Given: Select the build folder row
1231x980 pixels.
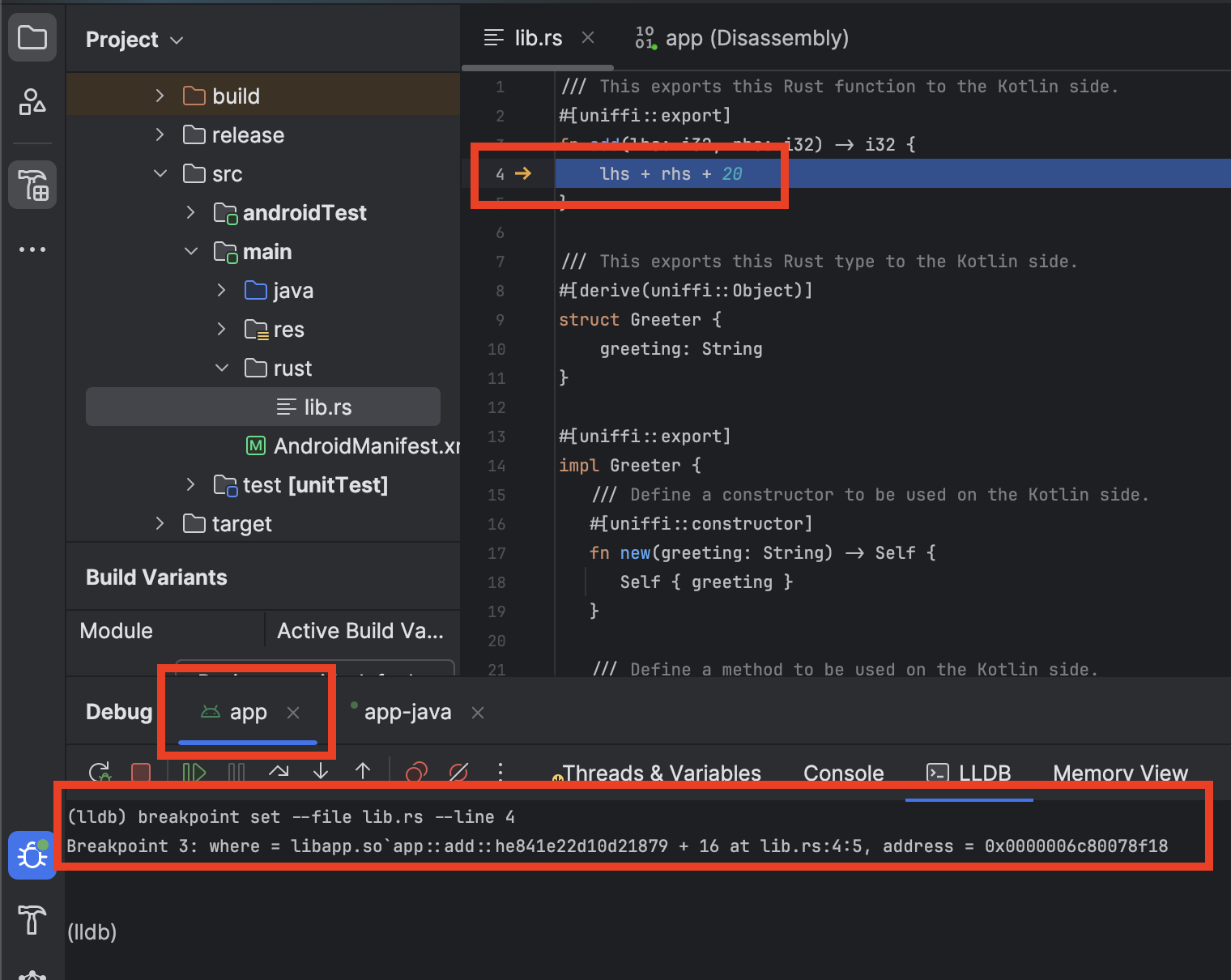Looking at the screenshot, I should pos(263,96).
